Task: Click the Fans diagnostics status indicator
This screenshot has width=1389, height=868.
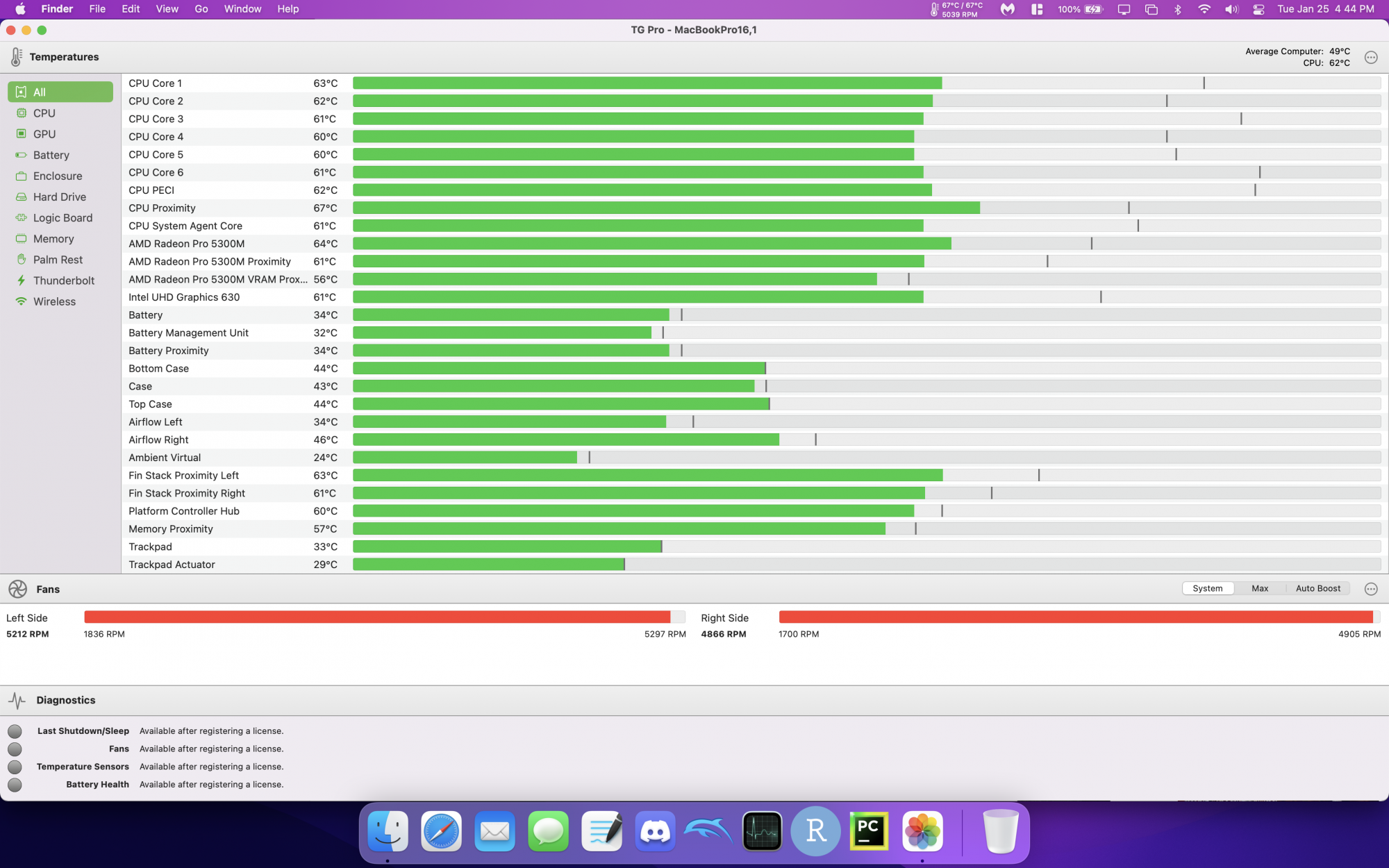Action: pos(15,749)
